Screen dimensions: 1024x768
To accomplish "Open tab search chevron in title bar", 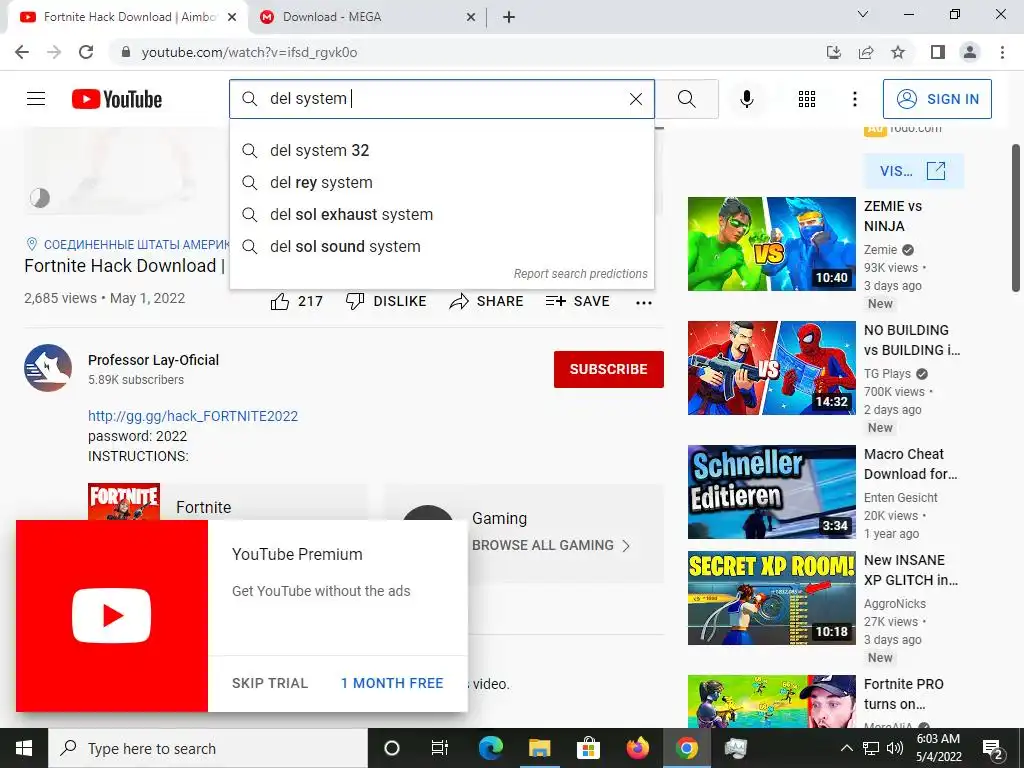I will pyautogui.click(x=863, y=14).
